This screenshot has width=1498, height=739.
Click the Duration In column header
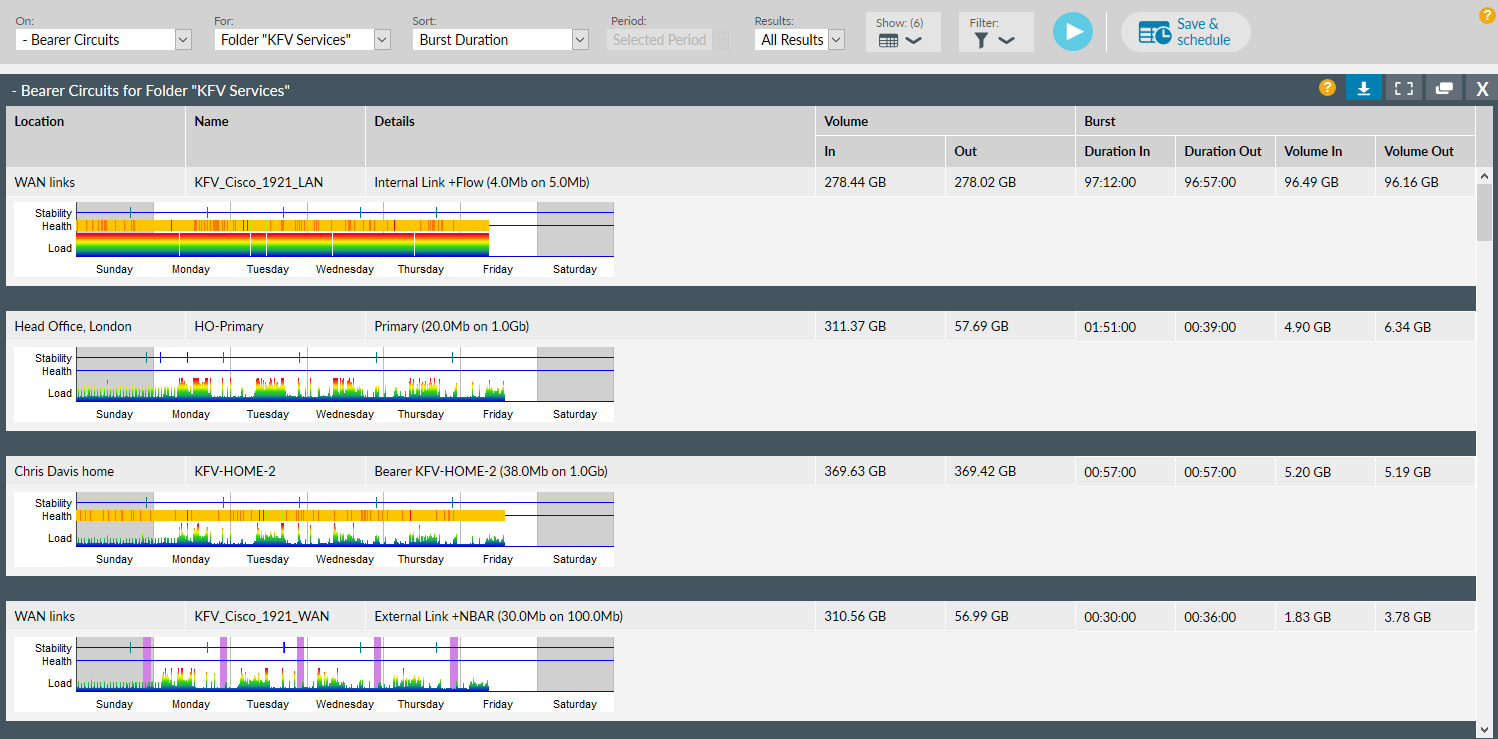pos(1117,152)
